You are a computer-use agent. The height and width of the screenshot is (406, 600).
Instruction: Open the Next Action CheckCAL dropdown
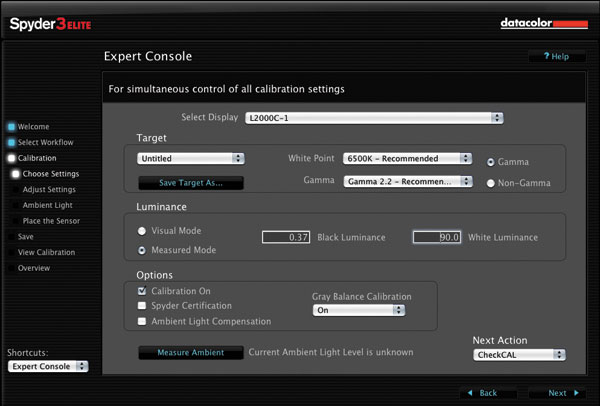tap(519, 355)
